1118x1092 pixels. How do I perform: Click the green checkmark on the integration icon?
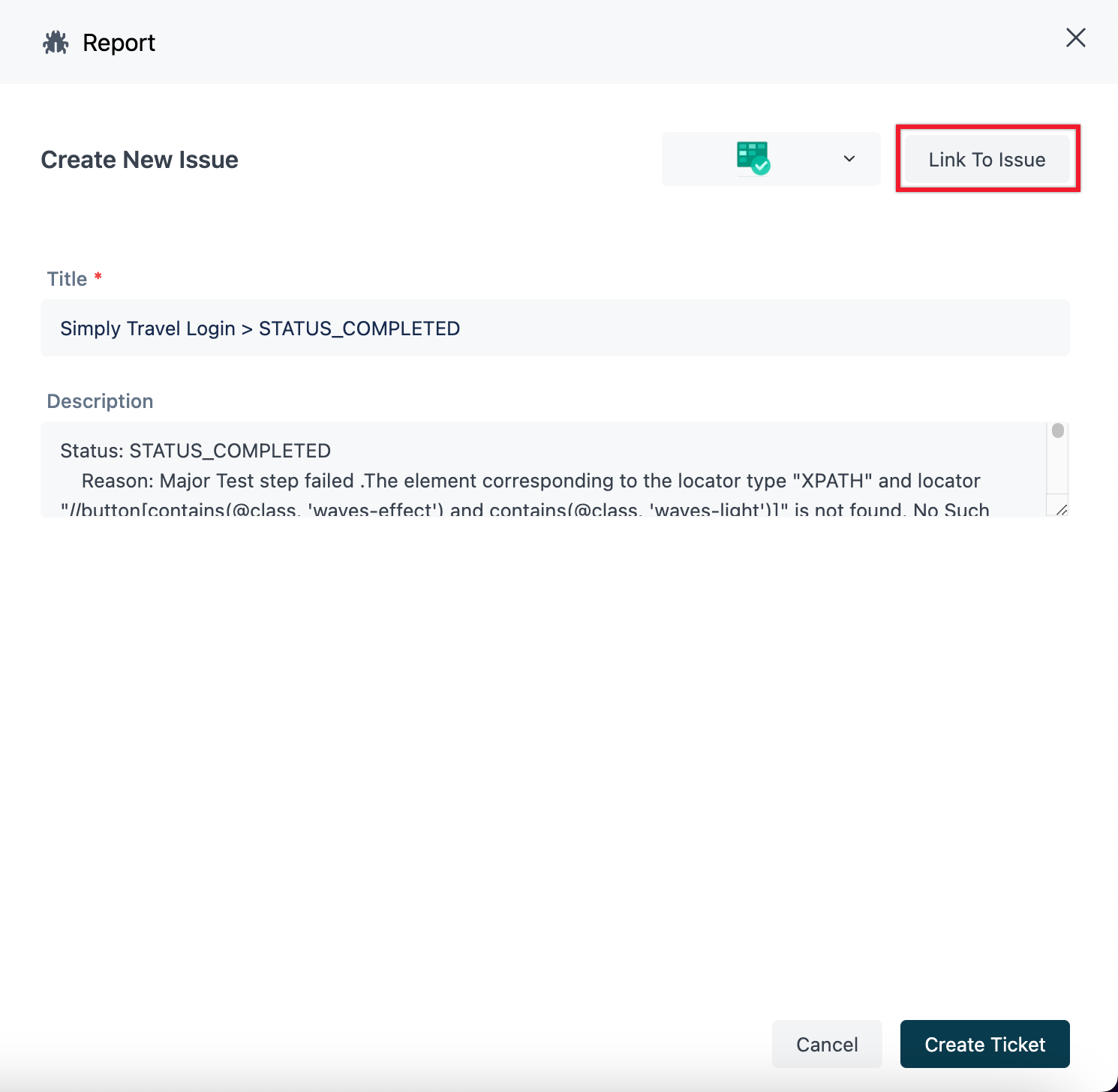(762, 166)
